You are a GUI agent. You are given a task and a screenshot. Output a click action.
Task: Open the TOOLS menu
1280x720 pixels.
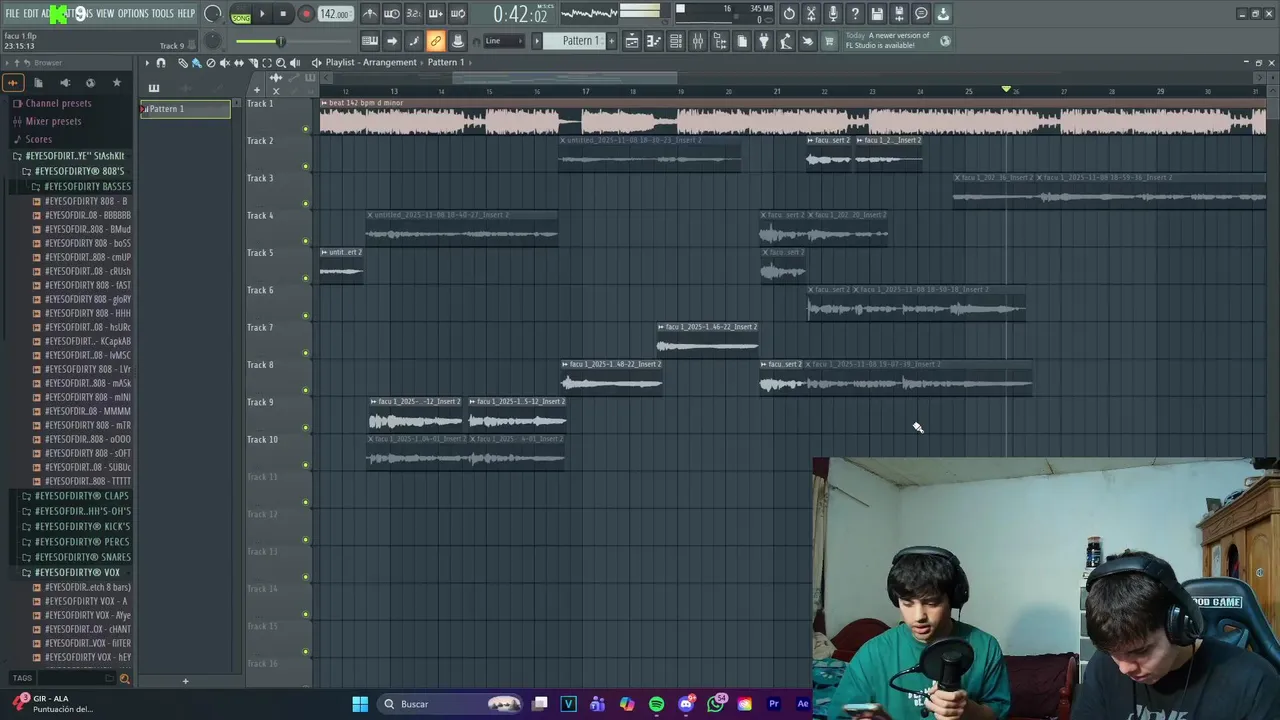pos(163,14)
